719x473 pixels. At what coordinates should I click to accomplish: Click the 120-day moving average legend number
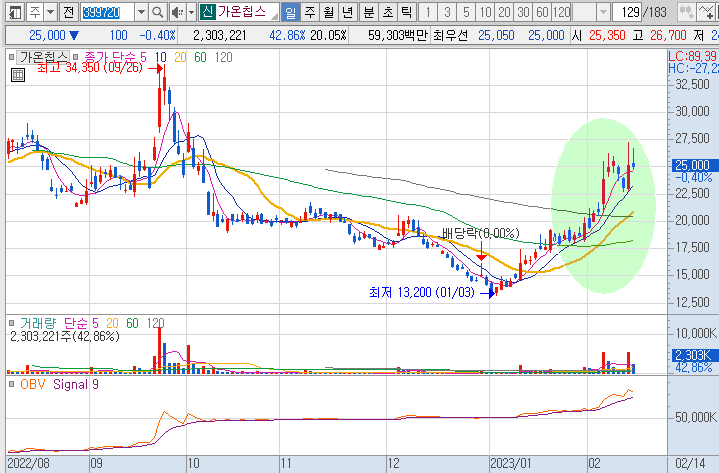pyautogui.click(x=223, y=57)
